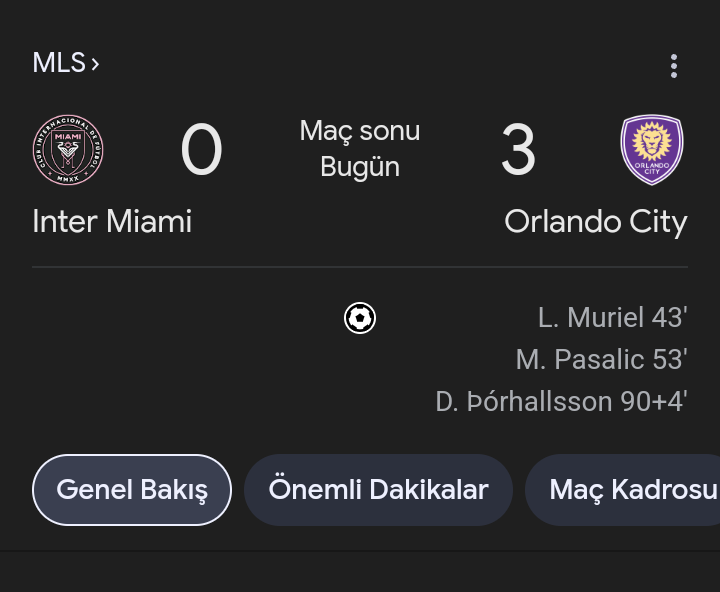
Task: Click the Maç sonu status text
Action: [x=360, y=131]
